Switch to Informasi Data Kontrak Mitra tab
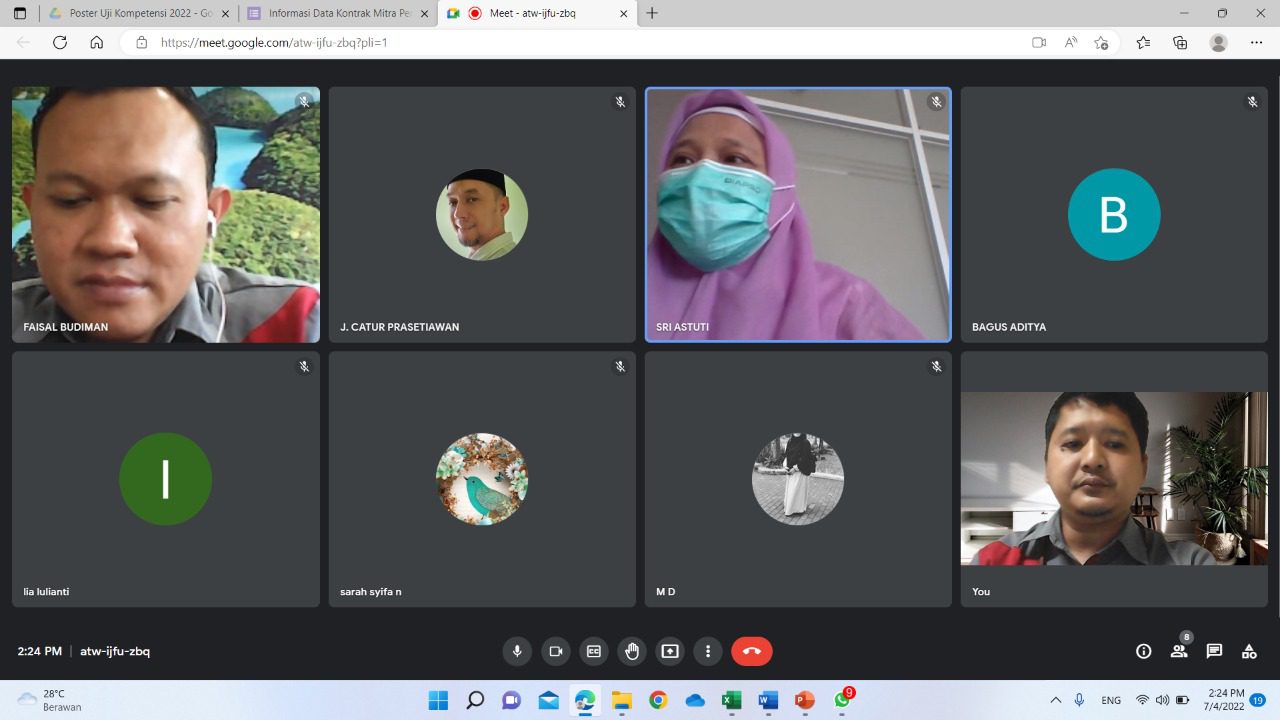The height and width of the screenshot is (720, 1280). click(336, 13)
